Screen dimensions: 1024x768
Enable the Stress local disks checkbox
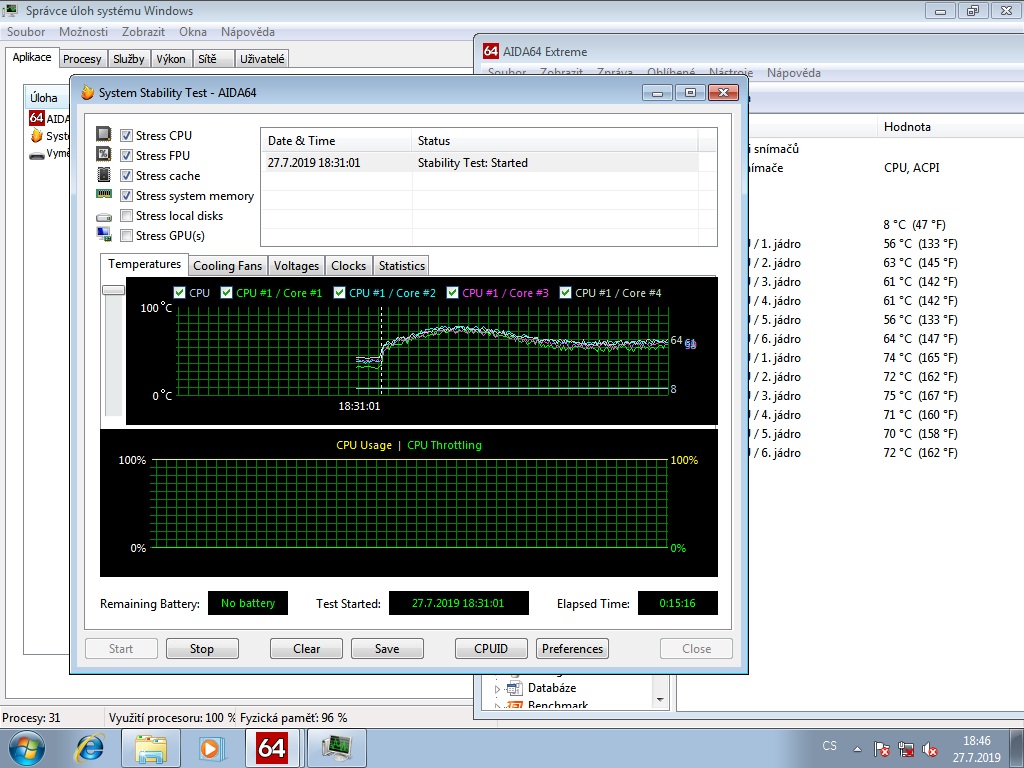[x=127, y=216]
